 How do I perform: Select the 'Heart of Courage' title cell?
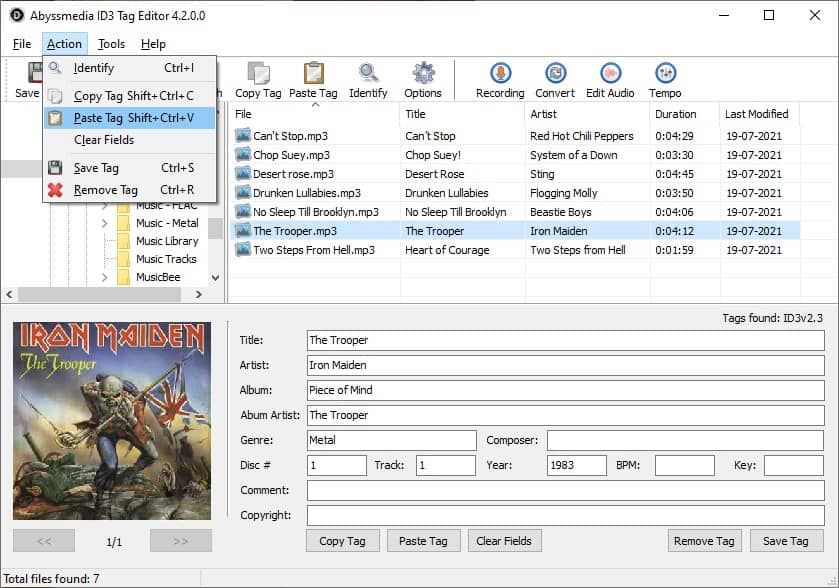tap(447, 250)
